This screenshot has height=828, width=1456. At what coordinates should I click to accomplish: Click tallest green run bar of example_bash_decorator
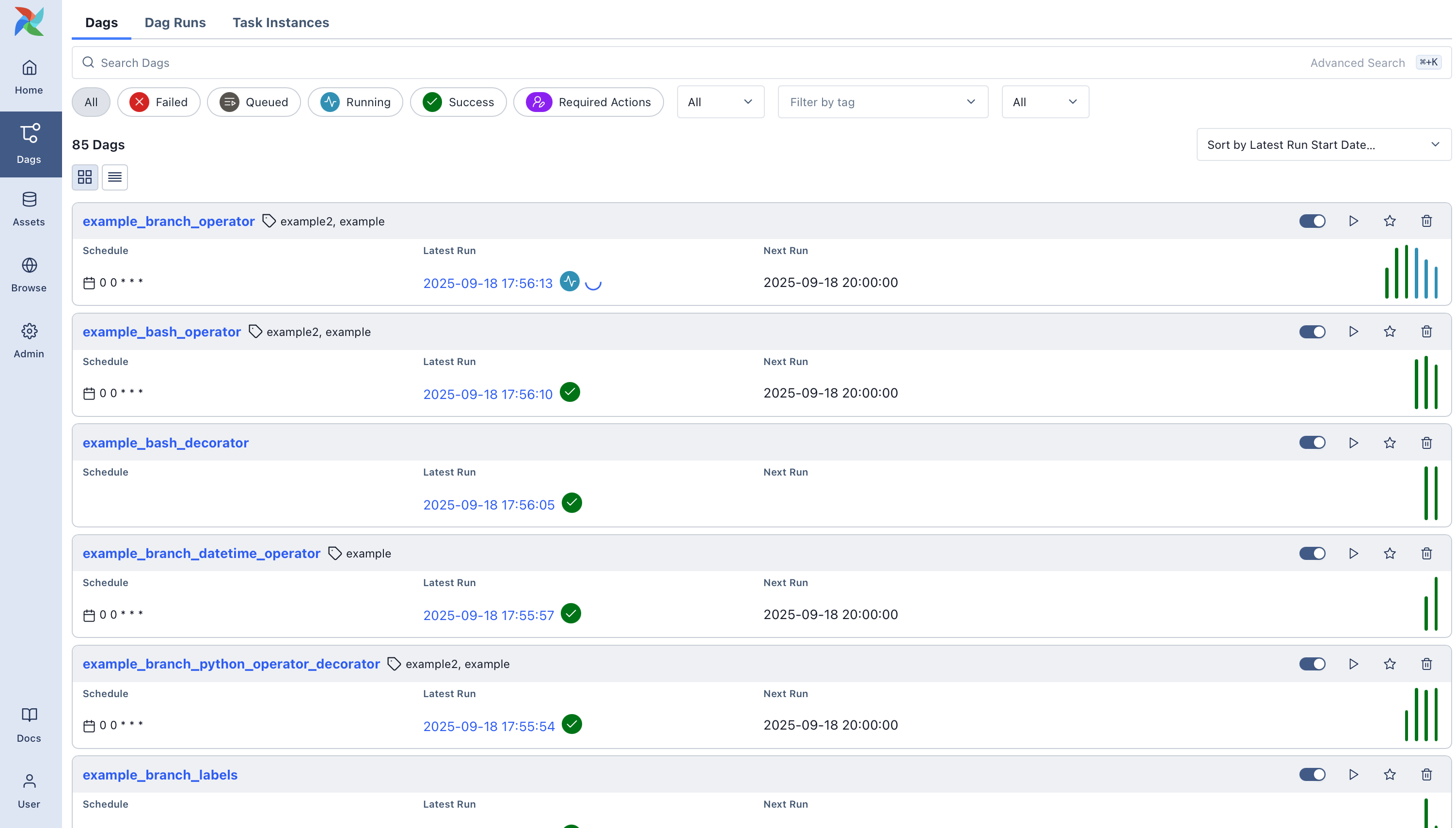(1425, 493)
